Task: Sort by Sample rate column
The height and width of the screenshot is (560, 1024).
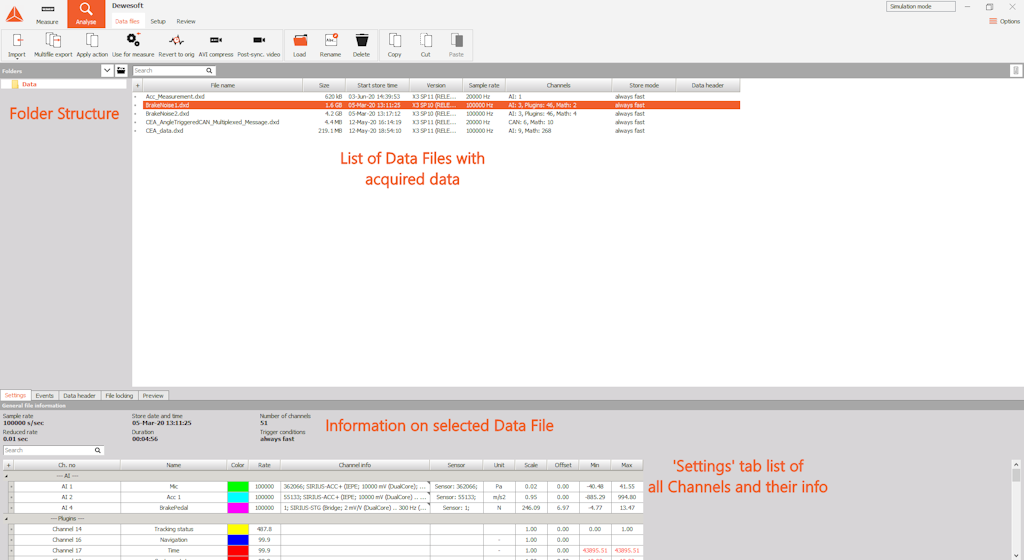Action: coord(484,86)
